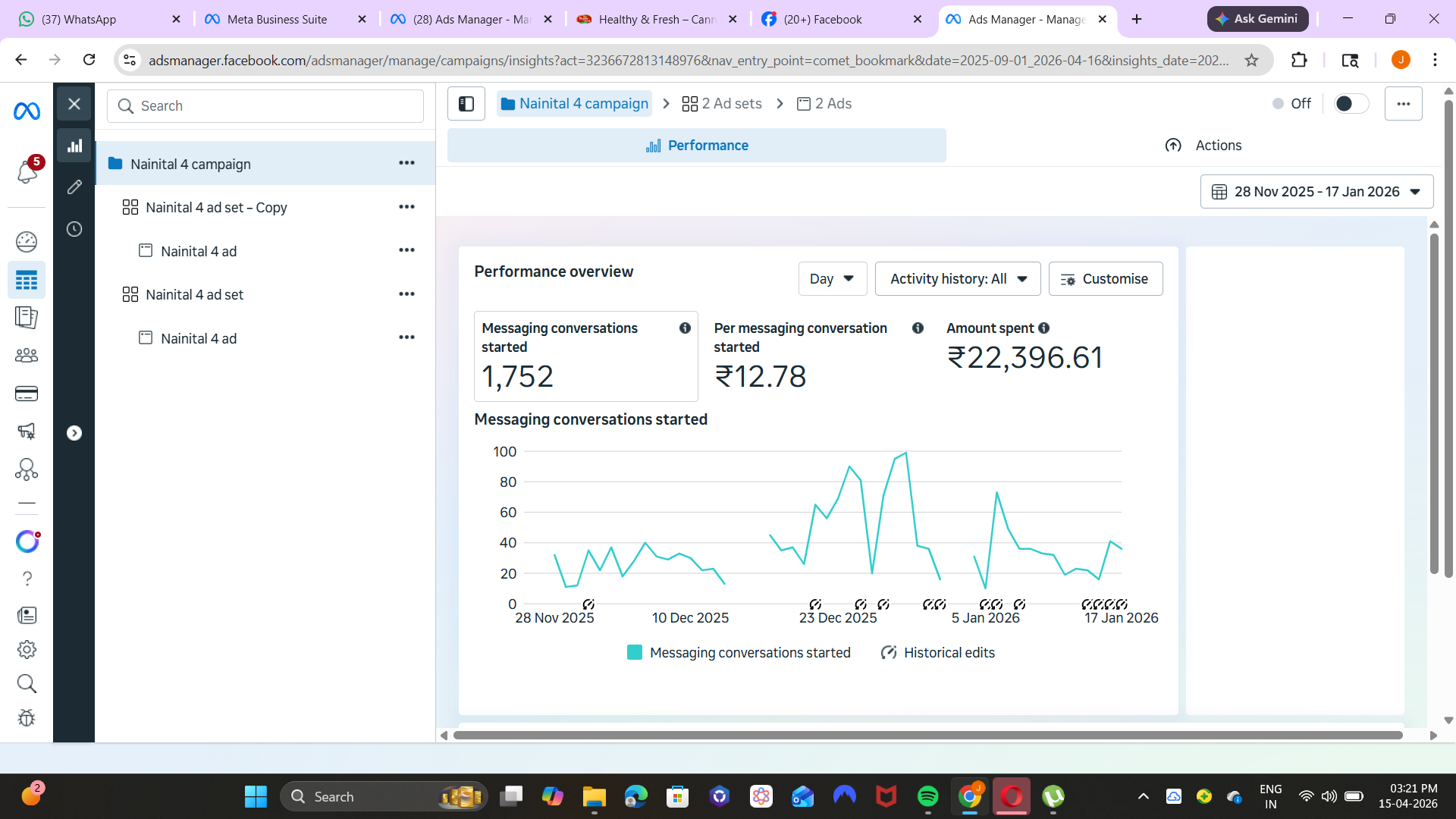1456x819 pixels.
Task: Open options for Nainital 4 ad set row
Action: (406, 293)
